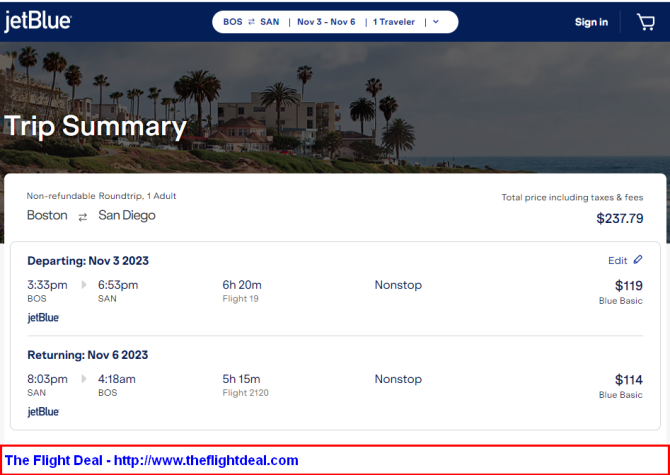Click the Edit link for the trip
Viewport: 670px width, 475px height.
pos(617,261)
